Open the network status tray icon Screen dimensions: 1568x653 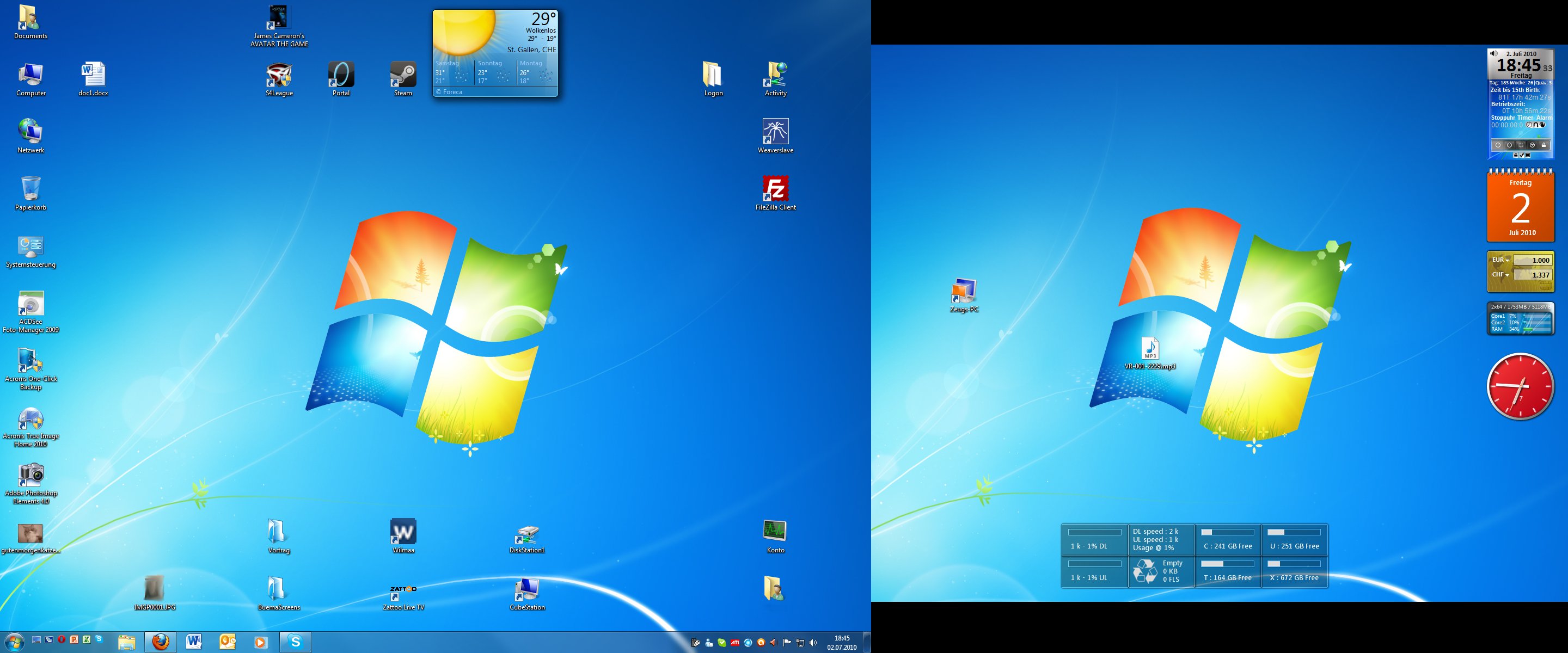coord(800,643)
